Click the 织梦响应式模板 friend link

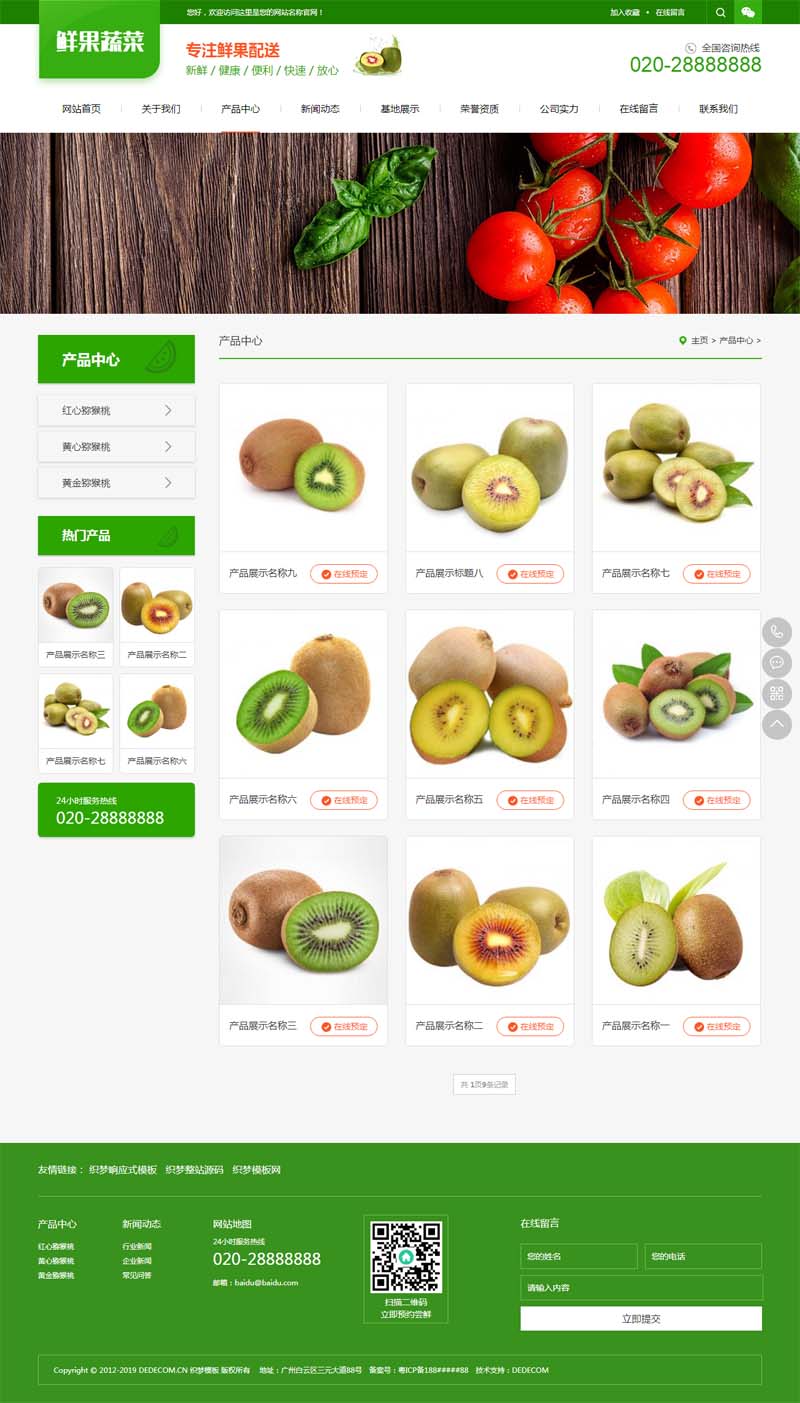(x=123, y=1169)
